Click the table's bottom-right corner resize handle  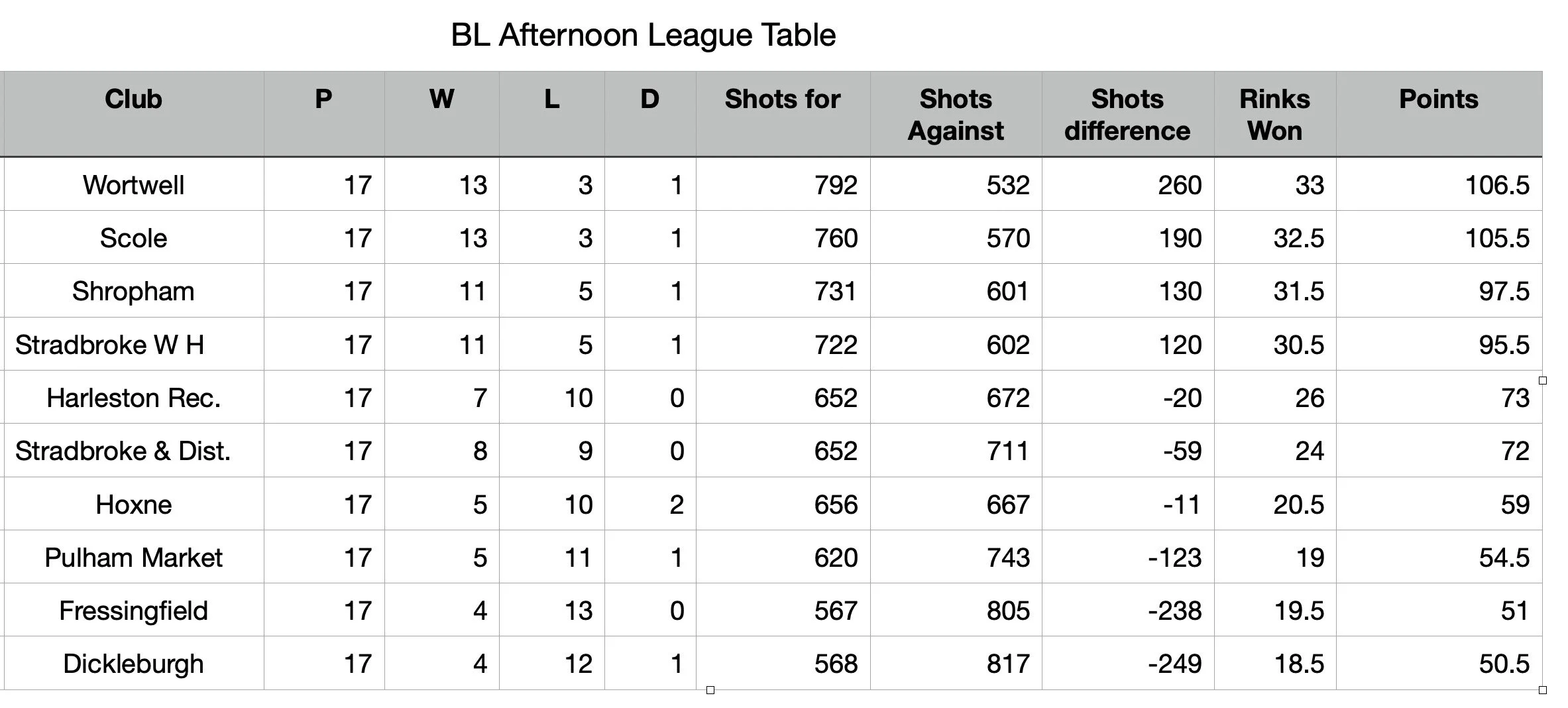tap(1543, 690)
